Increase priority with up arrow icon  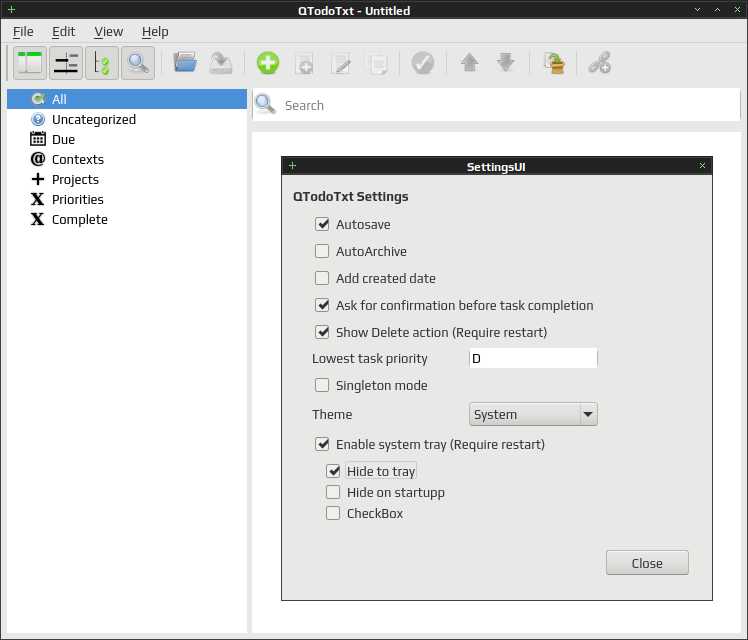pyautogui.click(x=470, y=63)
